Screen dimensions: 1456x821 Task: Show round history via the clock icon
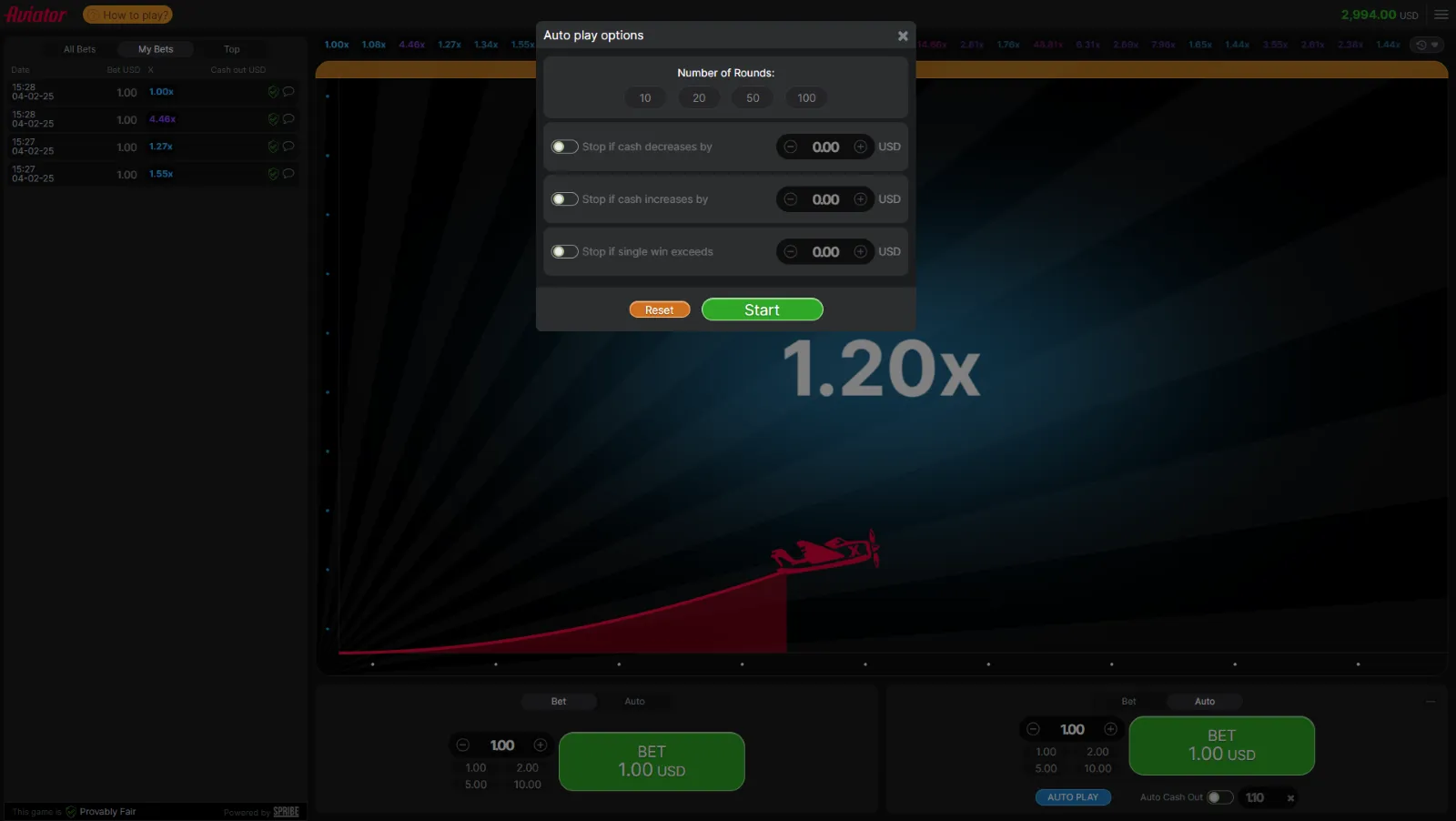point(1420,44)
